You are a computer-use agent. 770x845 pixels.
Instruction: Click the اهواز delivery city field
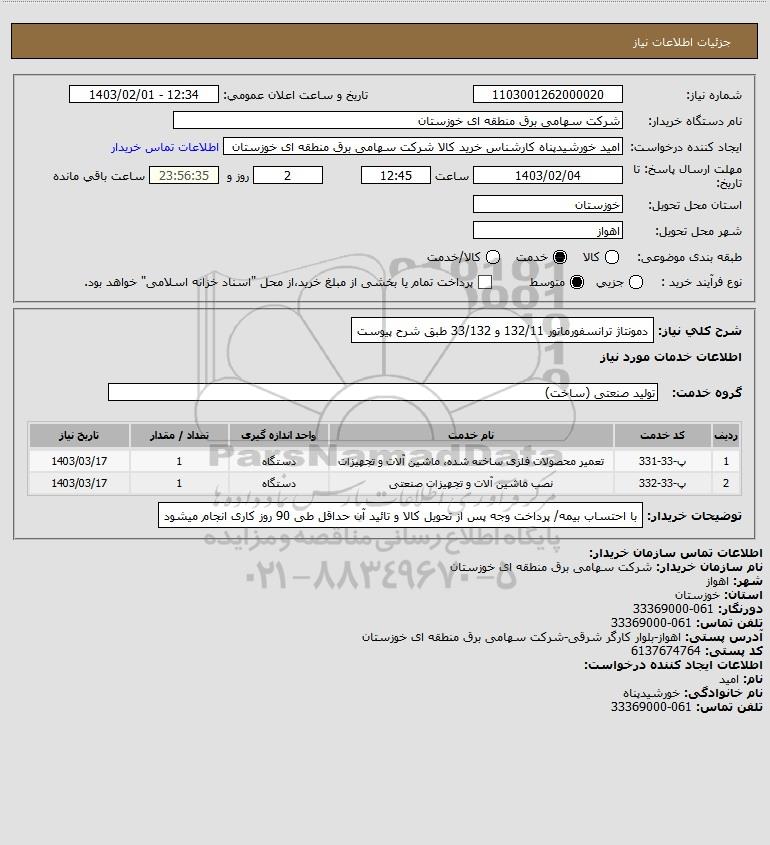pos(547,231)
